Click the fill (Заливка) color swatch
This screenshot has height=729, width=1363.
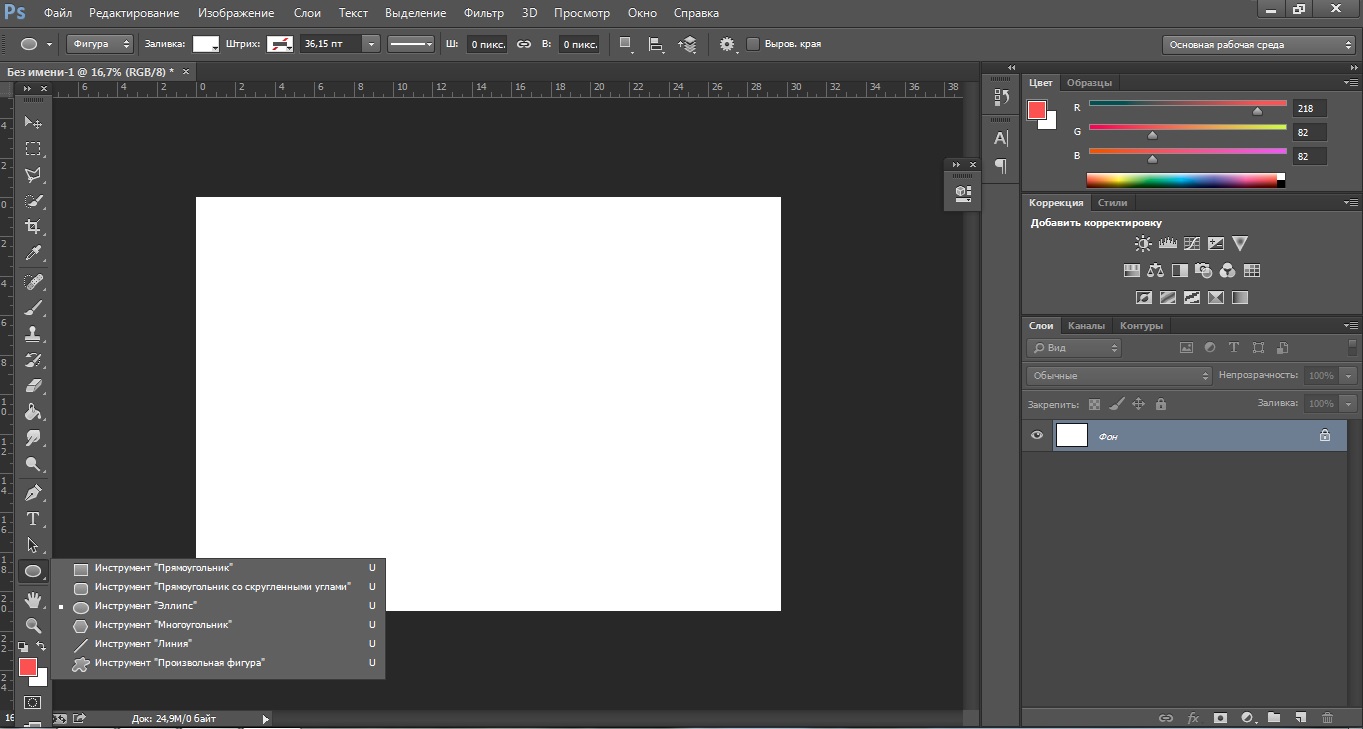206,44
